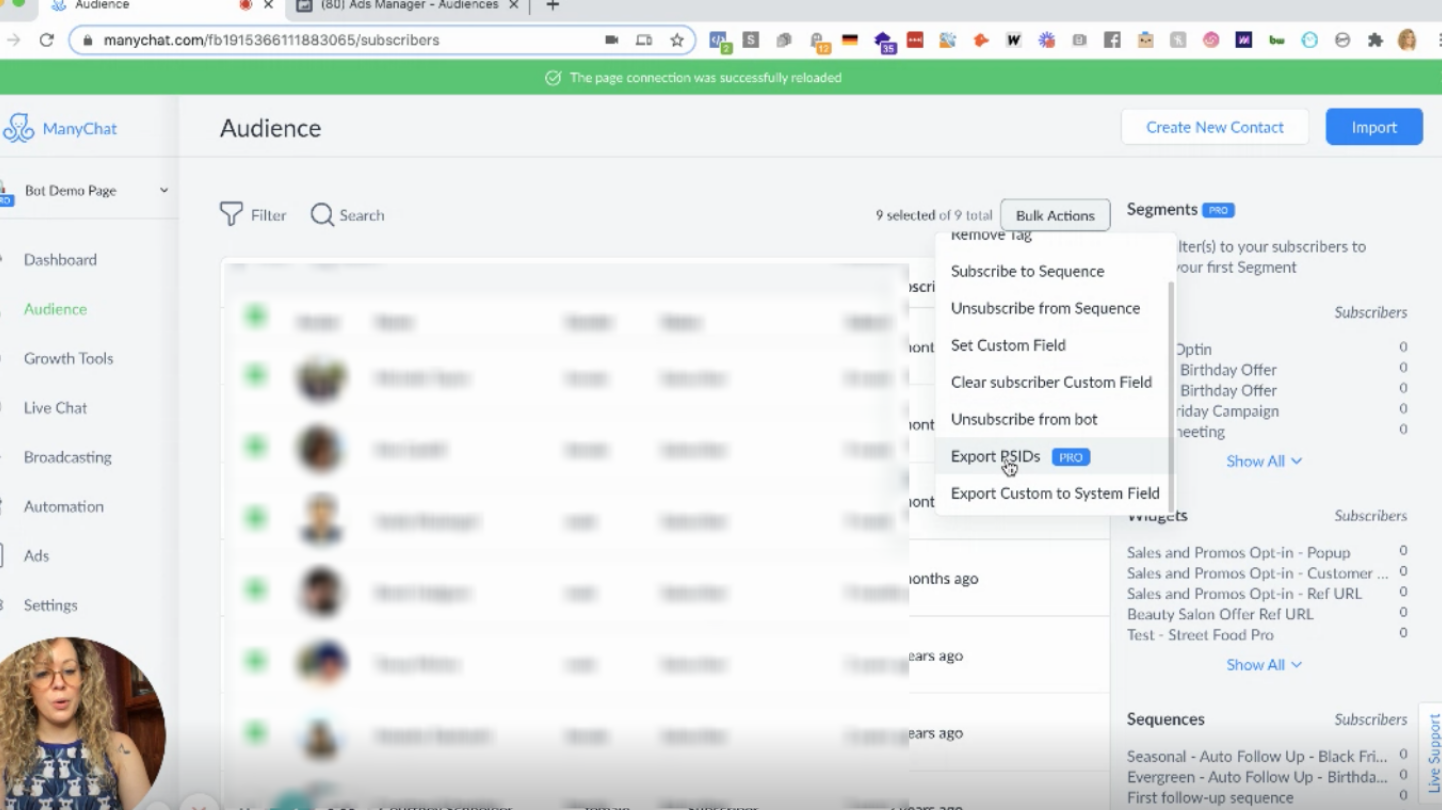This screenshot has width=1442, height=810.
Task: Click the Chrome profile avatar
Action: pyautogui.click(x=1407, y=40)
